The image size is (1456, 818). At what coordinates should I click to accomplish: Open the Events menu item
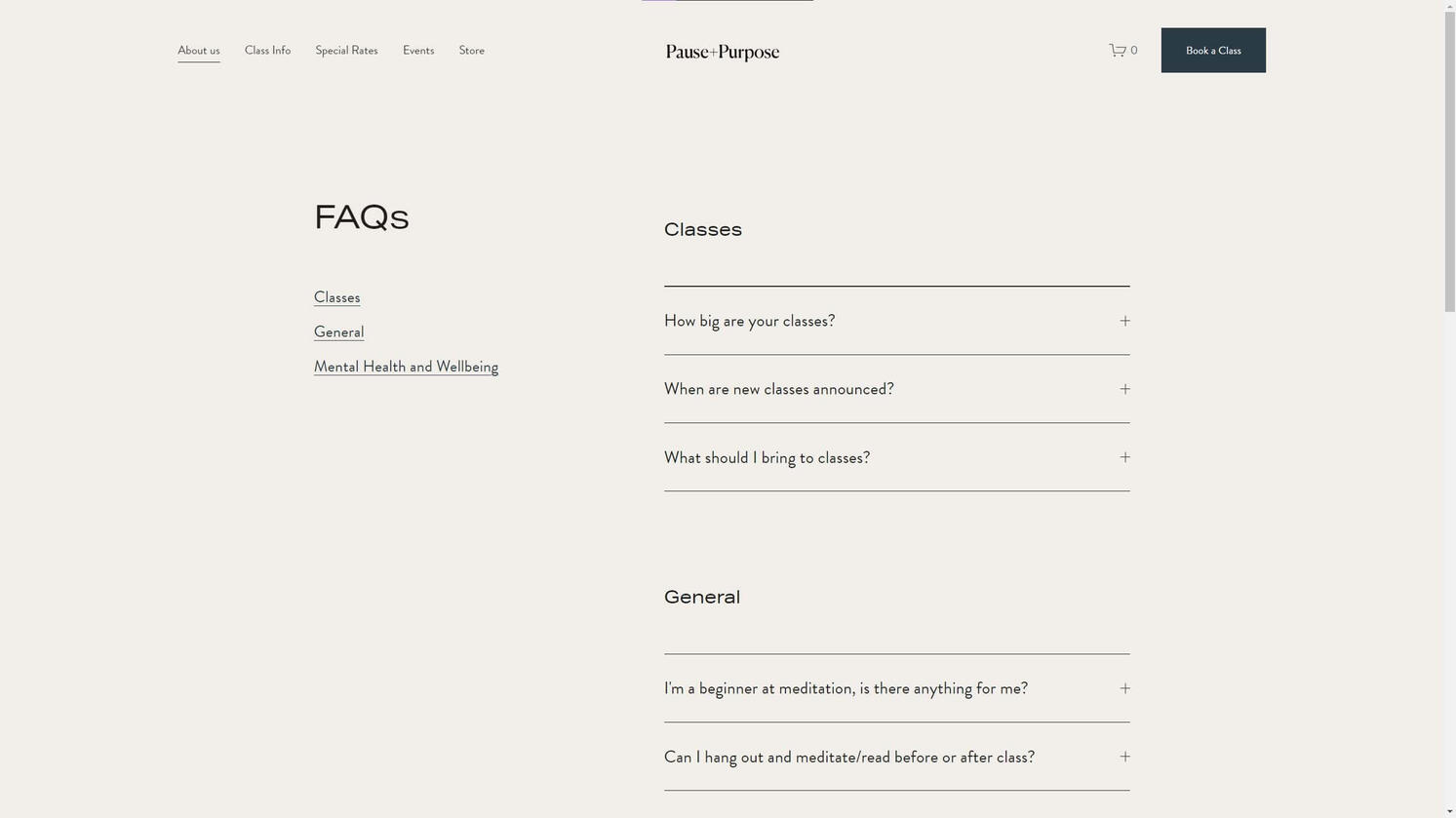pos(417,50)
